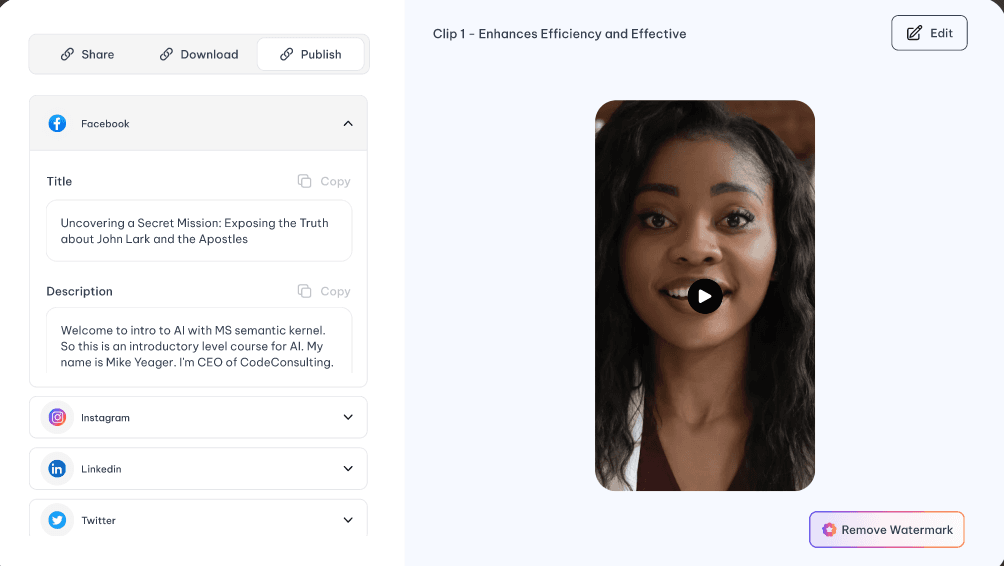Click into the Title text field
Screen dimensions: 1004x566
pyautogui.click(x=199, y=231)
